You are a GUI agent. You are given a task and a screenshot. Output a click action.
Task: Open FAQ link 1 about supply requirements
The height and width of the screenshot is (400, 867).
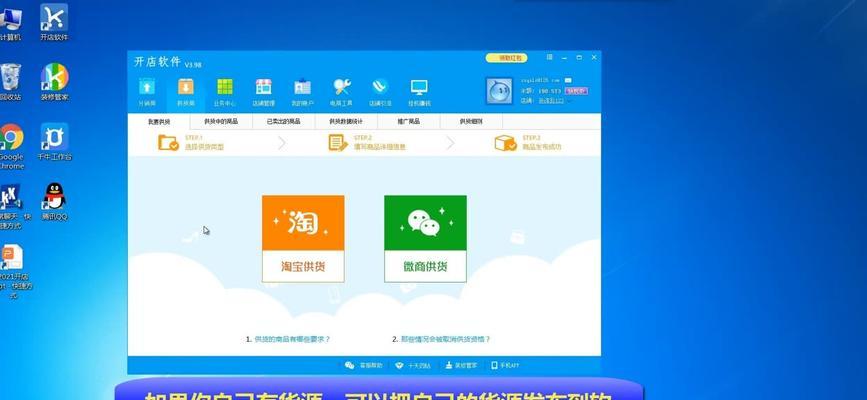293,339
